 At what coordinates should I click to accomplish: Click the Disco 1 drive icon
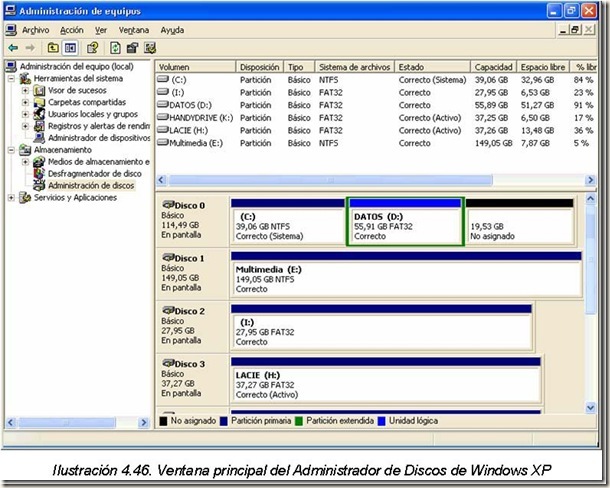[x=168, y=257]
